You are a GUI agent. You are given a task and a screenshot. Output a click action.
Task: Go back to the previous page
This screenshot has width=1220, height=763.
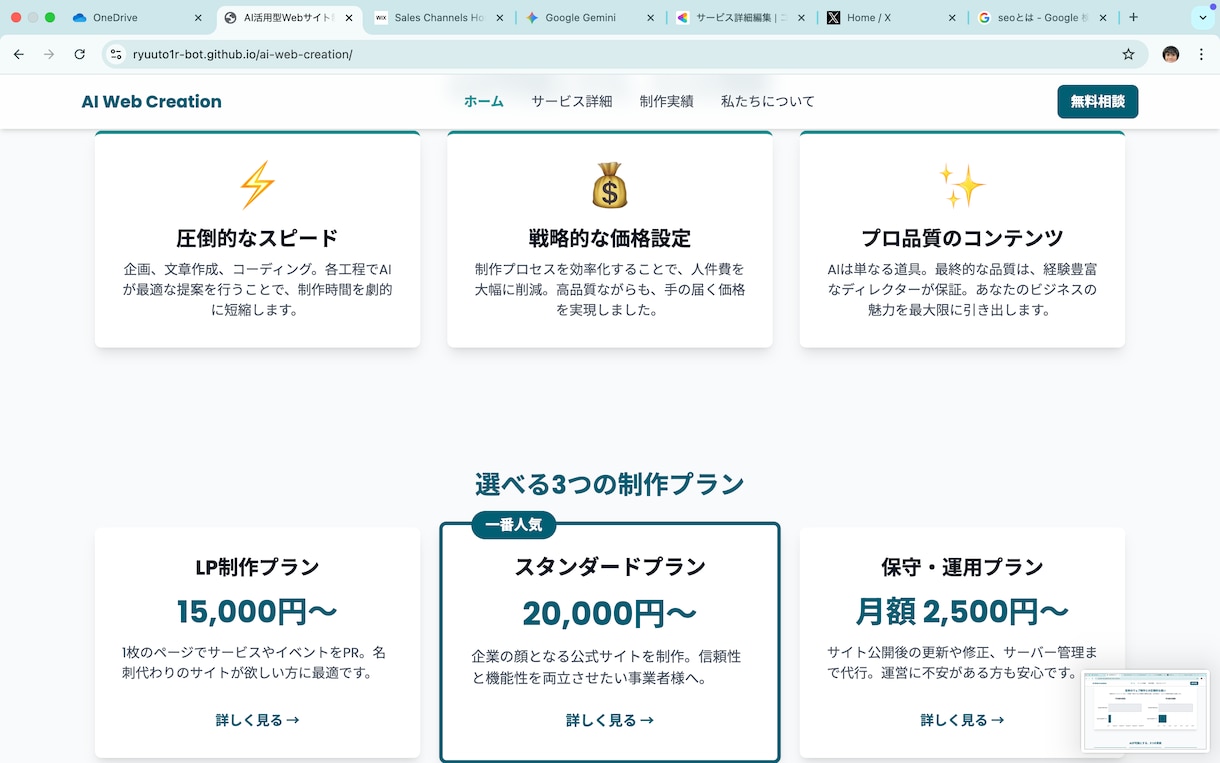click(x=18, y=54)
